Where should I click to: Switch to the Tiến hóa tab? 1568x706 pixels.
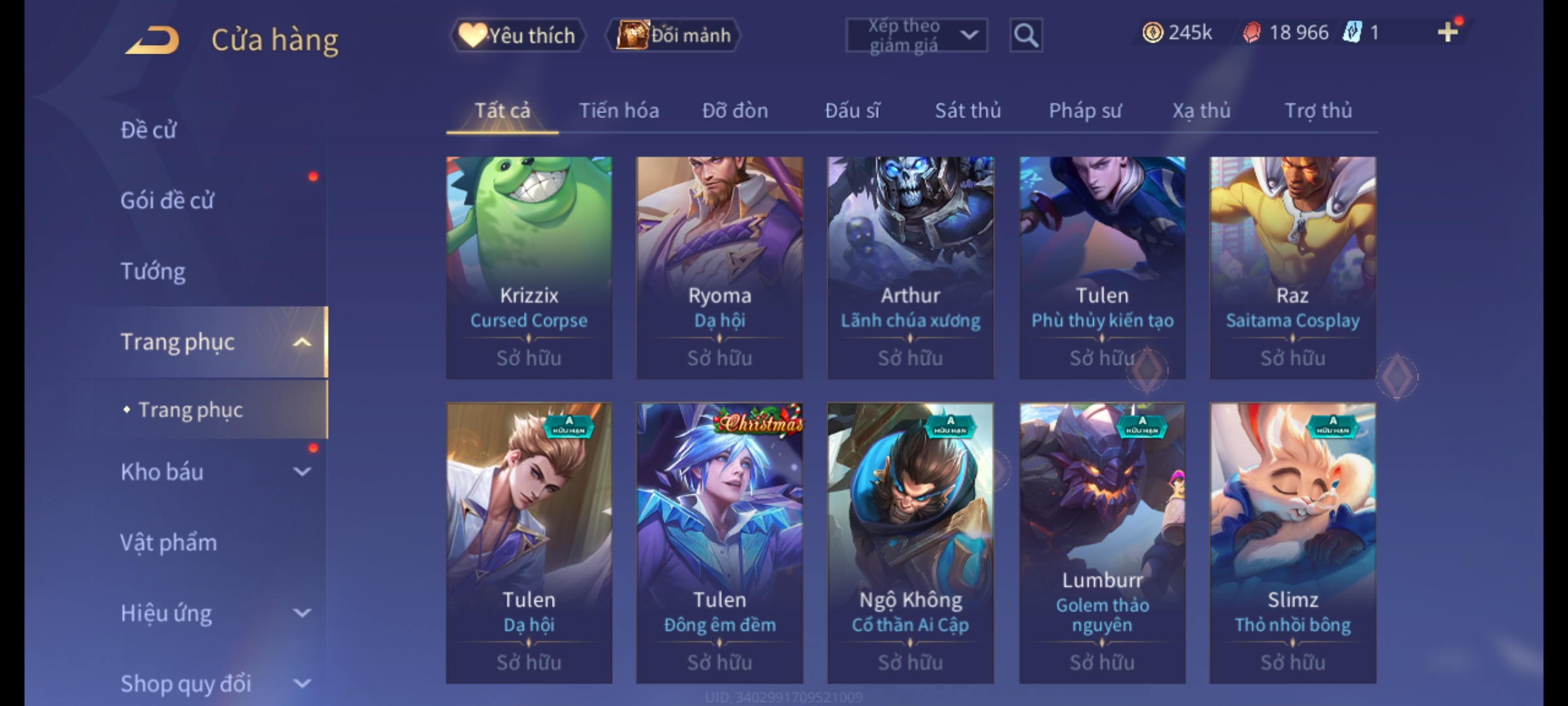pyautogui.click(x=619, y=110)
